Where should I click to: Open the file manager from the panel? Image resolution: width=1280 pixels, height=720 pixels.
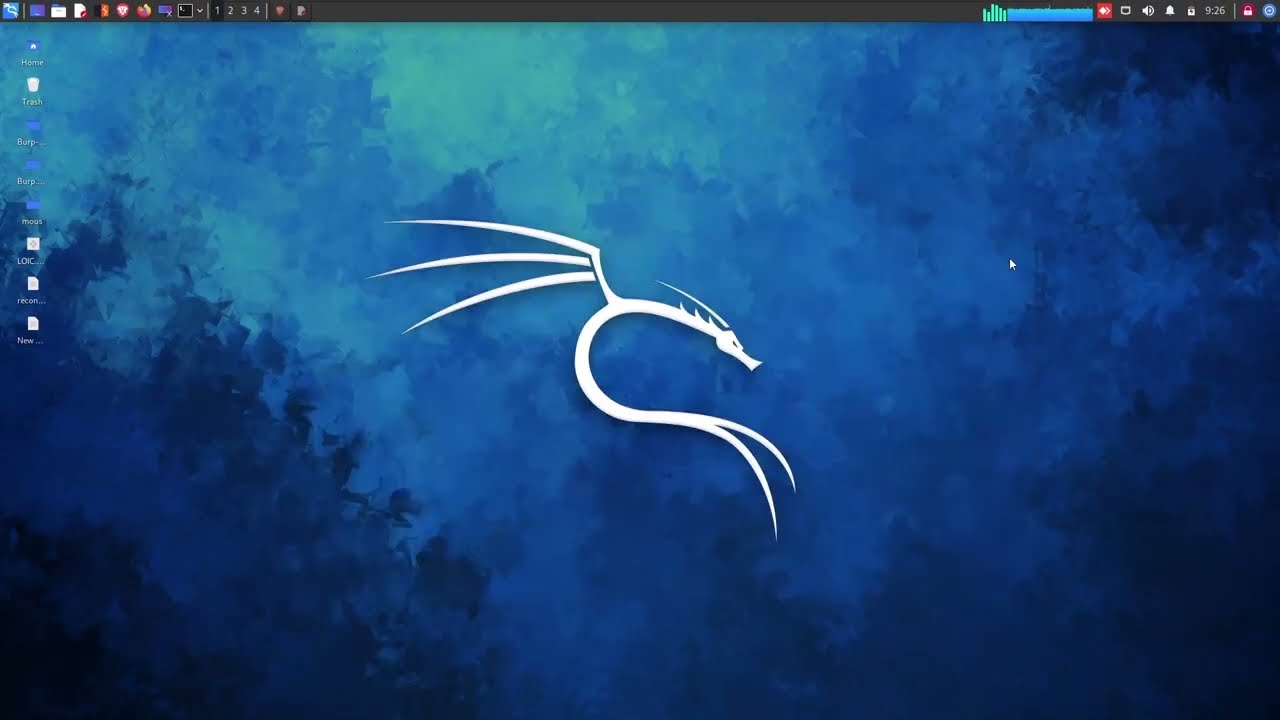(x=59, y=11)
